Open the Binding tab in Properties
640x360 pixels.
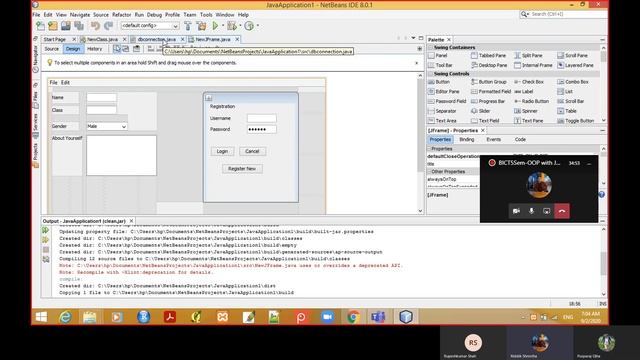467,140
